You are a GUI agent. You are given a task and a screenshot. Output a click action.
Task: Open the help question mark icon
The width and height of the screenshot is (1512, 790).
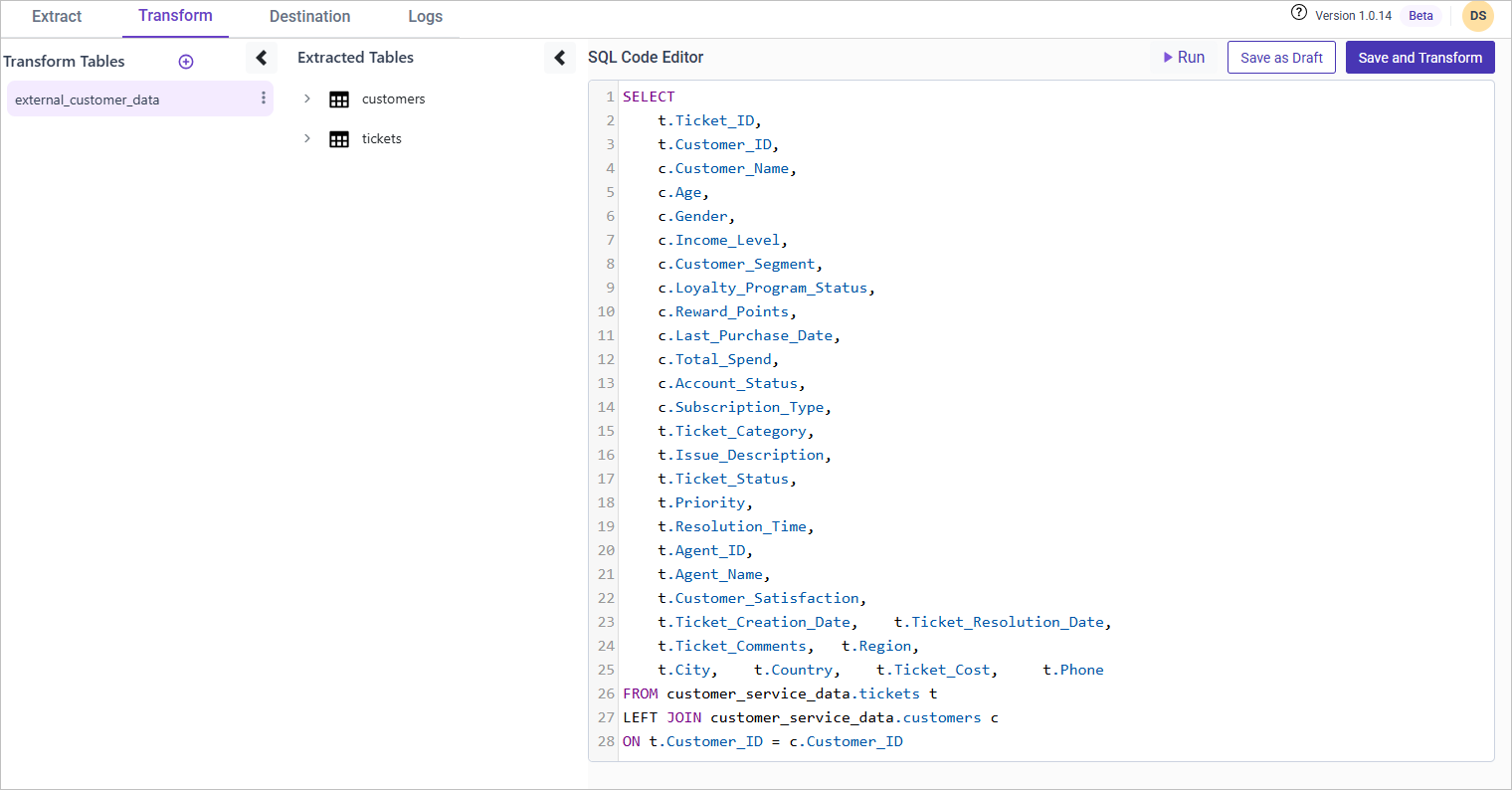[x=1298, y=14]
